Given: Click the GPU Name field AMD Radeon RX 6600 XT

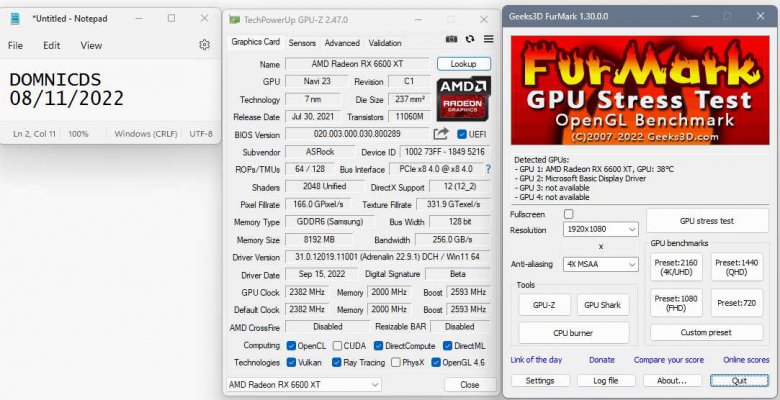Looking at the screenshot, I should pos(357,64).
